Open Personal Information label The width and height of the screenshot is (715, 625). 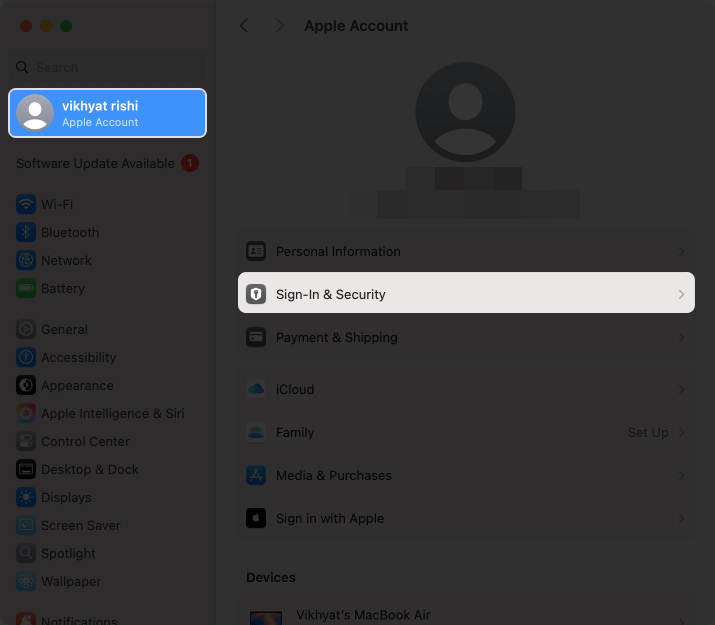[338, 251]
